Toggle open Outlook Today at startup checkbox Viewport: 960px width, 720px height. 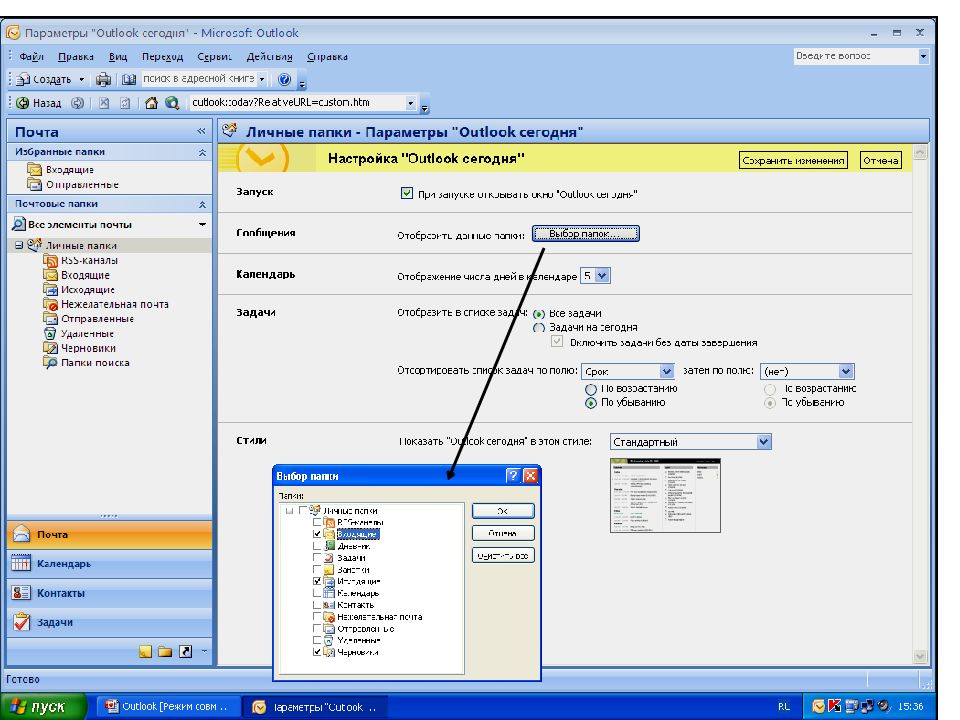click(x=407, y=193)
